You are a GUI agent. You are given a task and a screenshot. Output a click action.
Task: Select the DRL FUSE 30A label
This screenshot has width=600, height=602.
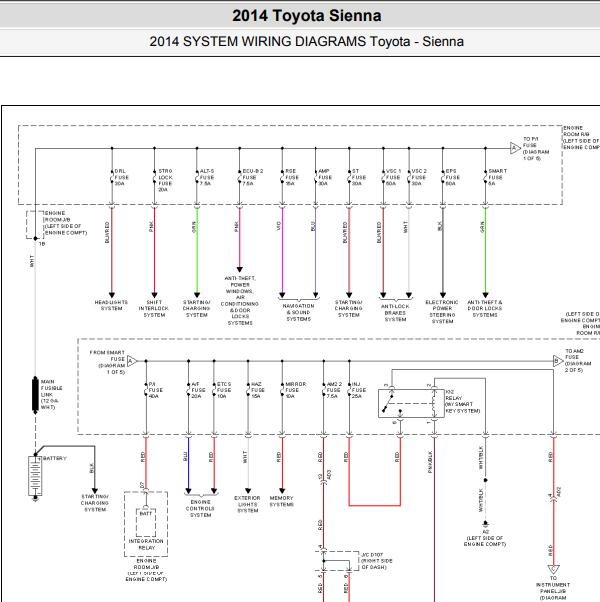(122, 177)
